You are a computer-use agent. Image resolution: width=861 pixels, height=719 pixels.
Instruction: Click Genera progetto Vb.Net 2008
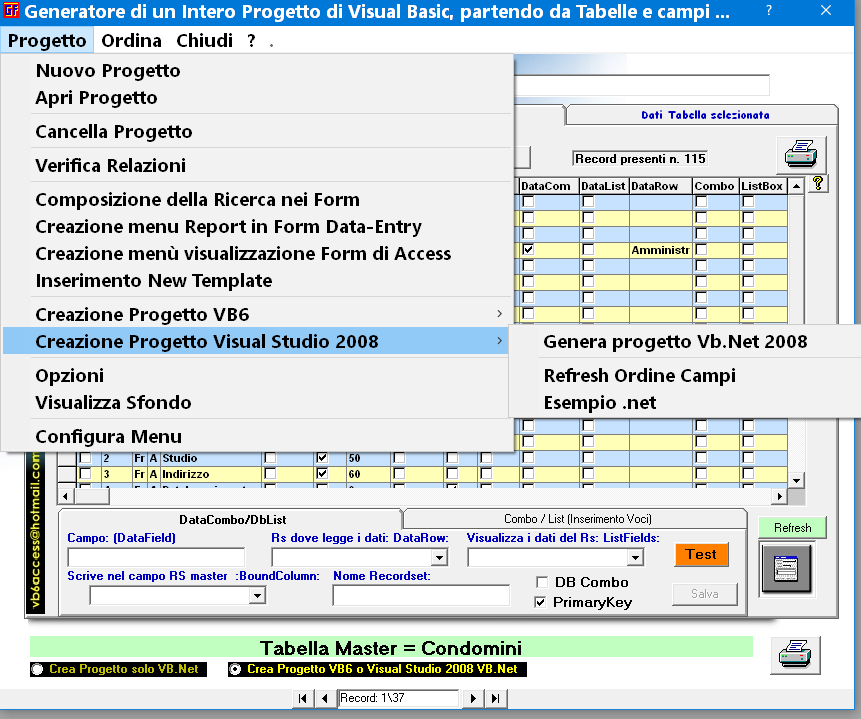675,342
